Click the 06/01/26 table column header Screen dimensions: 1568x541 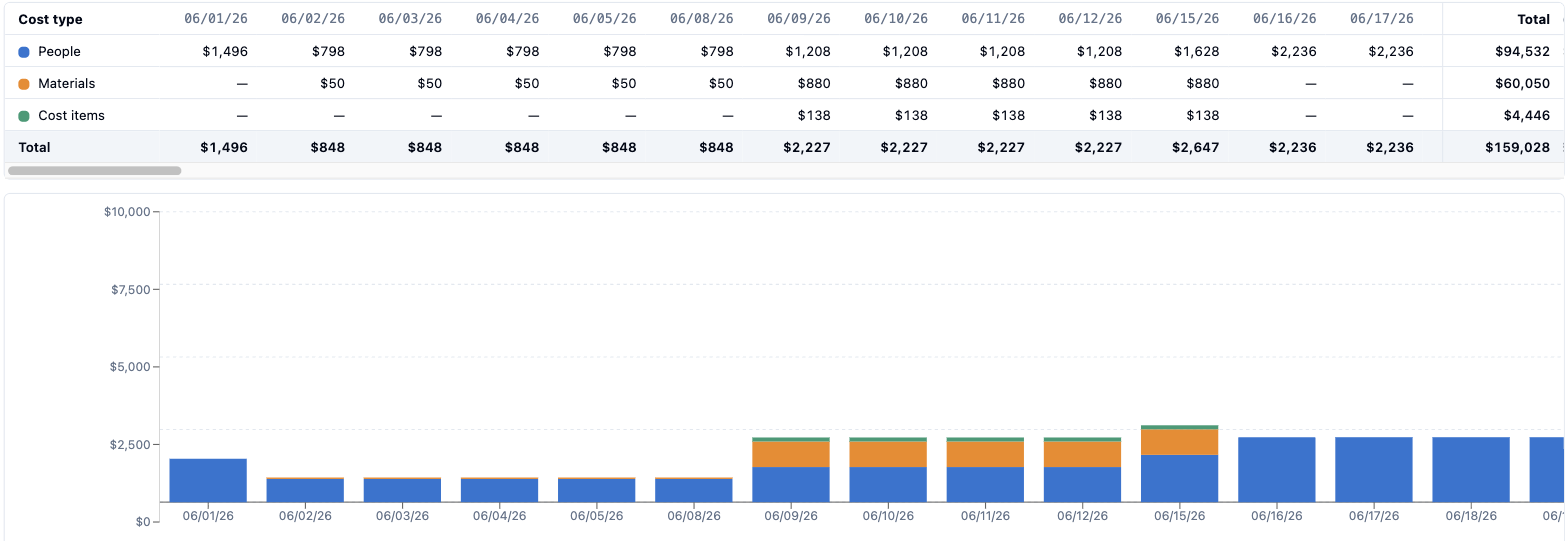click(x=216, y=19)
